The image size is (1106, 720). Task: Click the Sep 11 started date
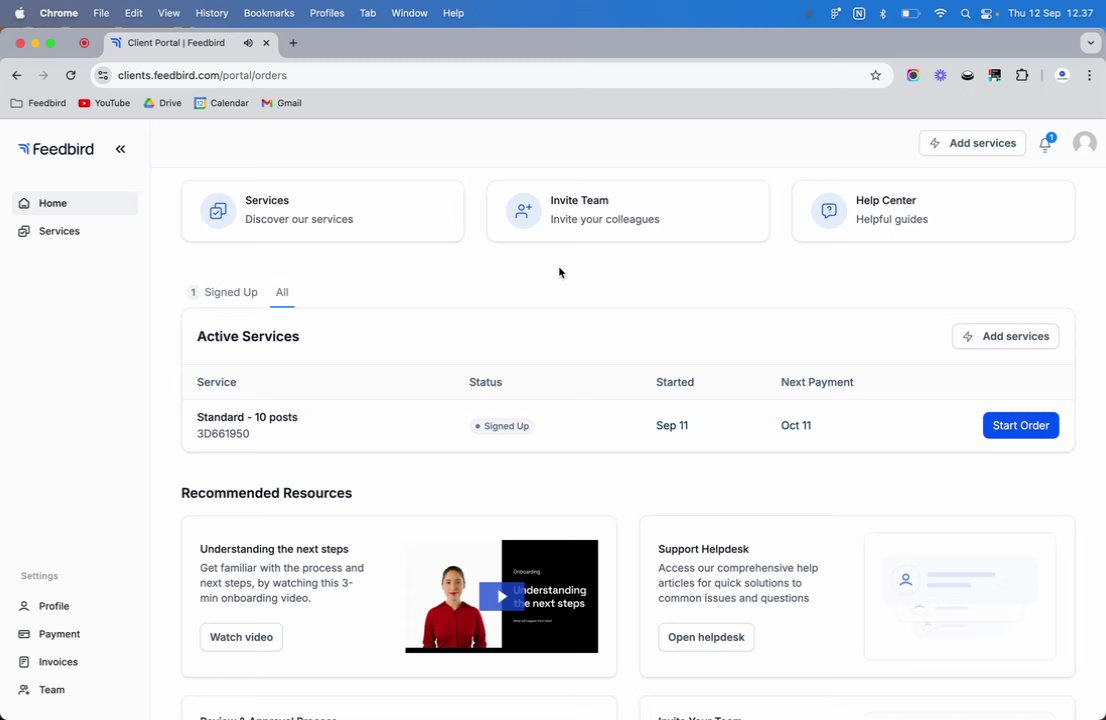(x=672, y=425)
